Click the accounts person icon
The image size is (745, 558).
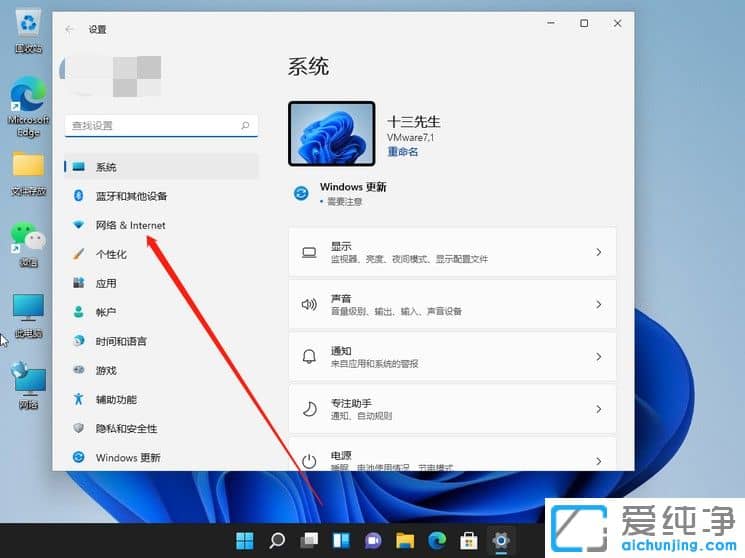[x=78, y=312]
